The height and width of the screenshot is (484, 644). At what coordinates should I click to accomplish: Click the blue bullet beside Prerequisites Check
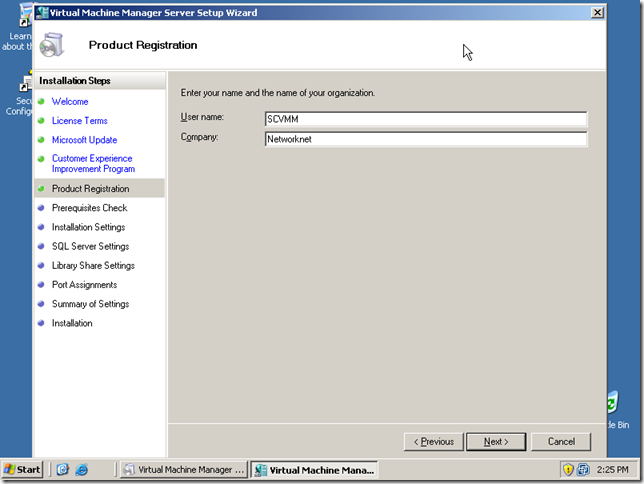[x=41, y=208]
